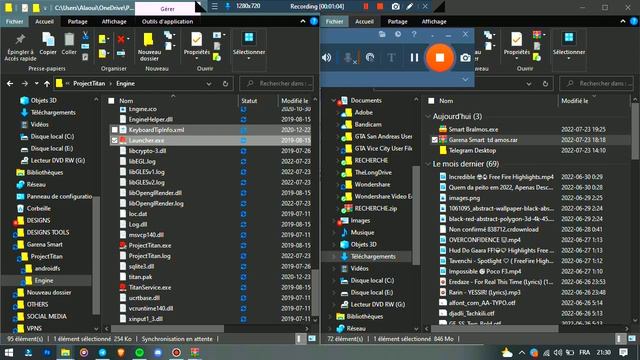The width and height of the screenshot is (640, 360).
Task: Click Coller in left window ribbon
Action: point(69,43)
